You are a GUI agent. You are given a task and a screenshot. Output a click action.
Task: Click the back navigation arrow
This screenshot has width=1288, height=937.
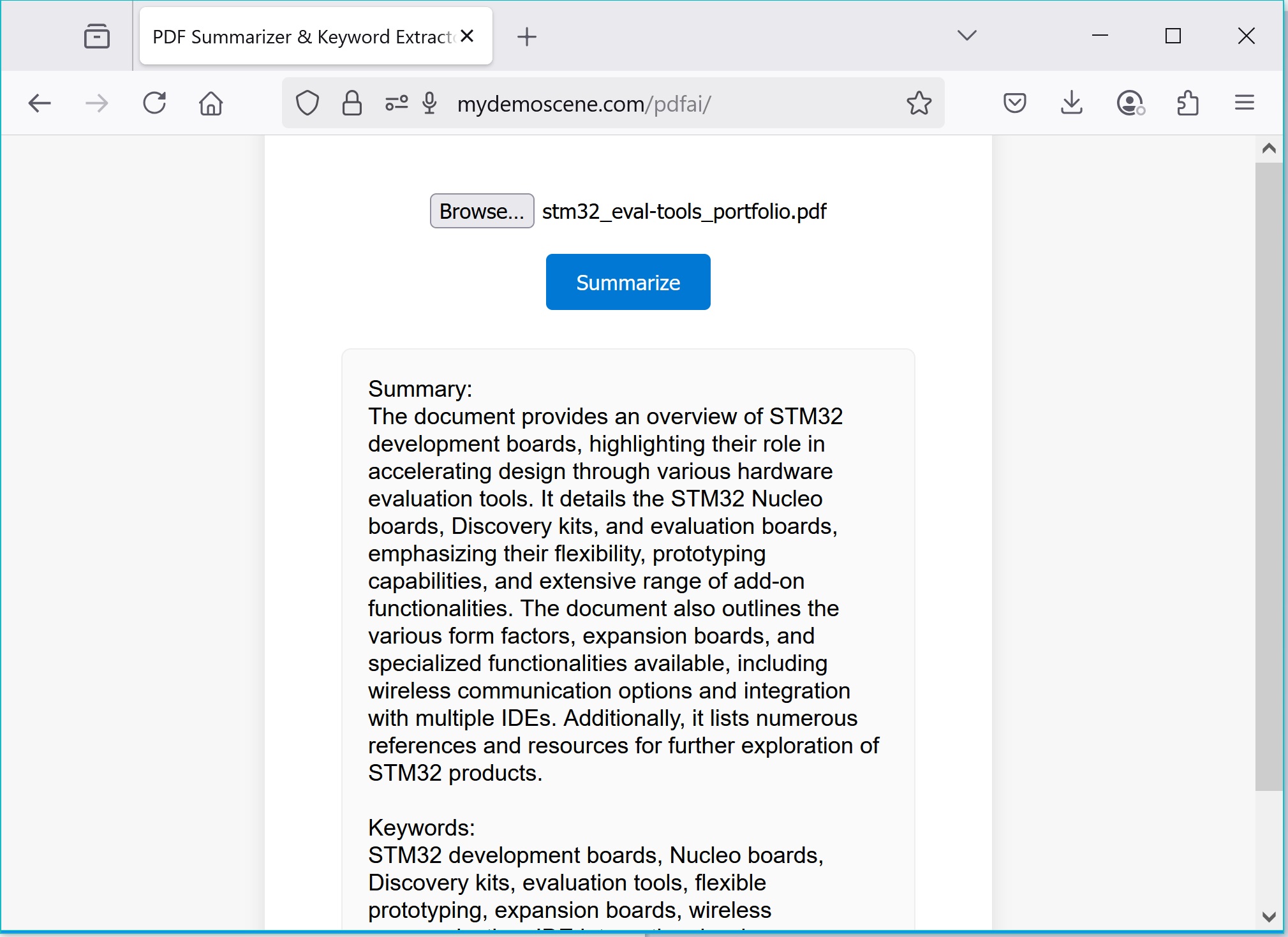pyautogui.click(x=40, y=103)
